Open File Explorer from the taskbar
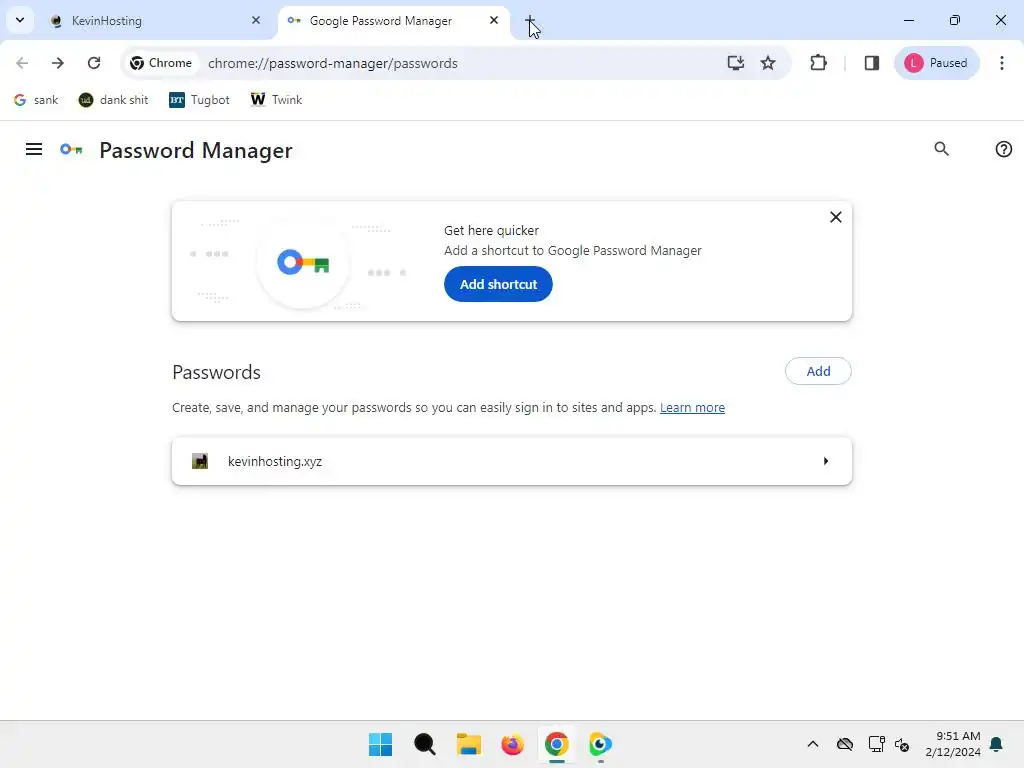The height and width of the screenshot is (768, 1024). coord(468,744)
